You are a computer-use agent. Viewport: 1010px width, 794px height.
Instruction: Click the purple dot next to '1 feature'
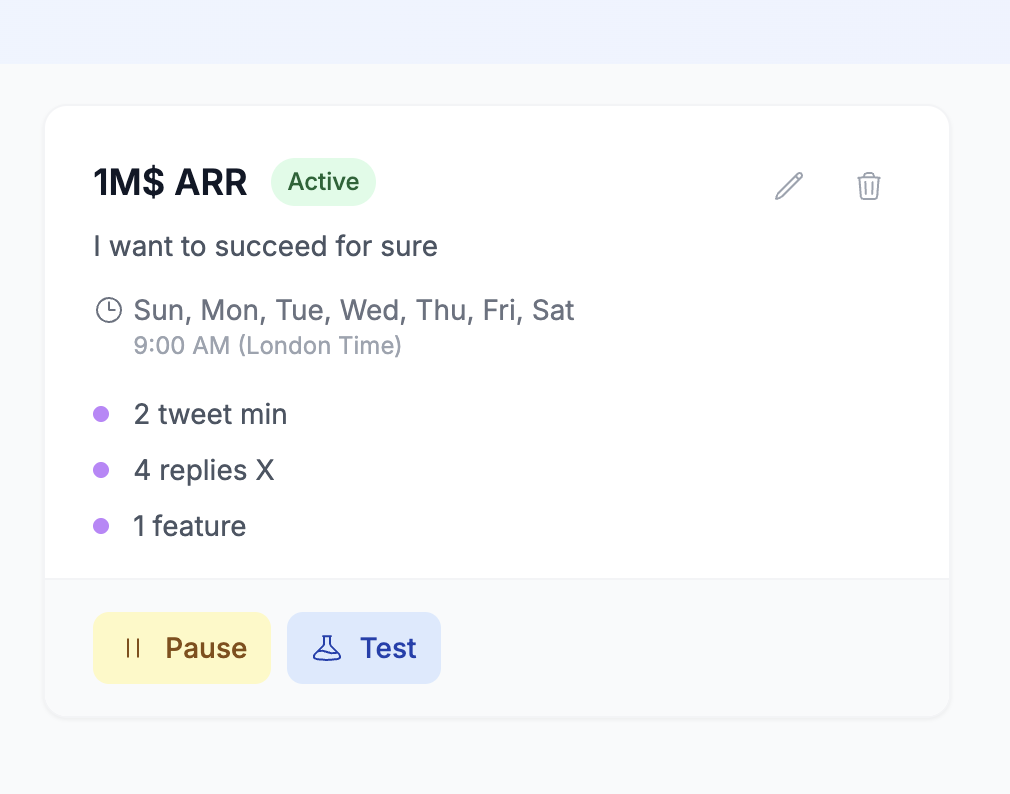click(101, 525)
